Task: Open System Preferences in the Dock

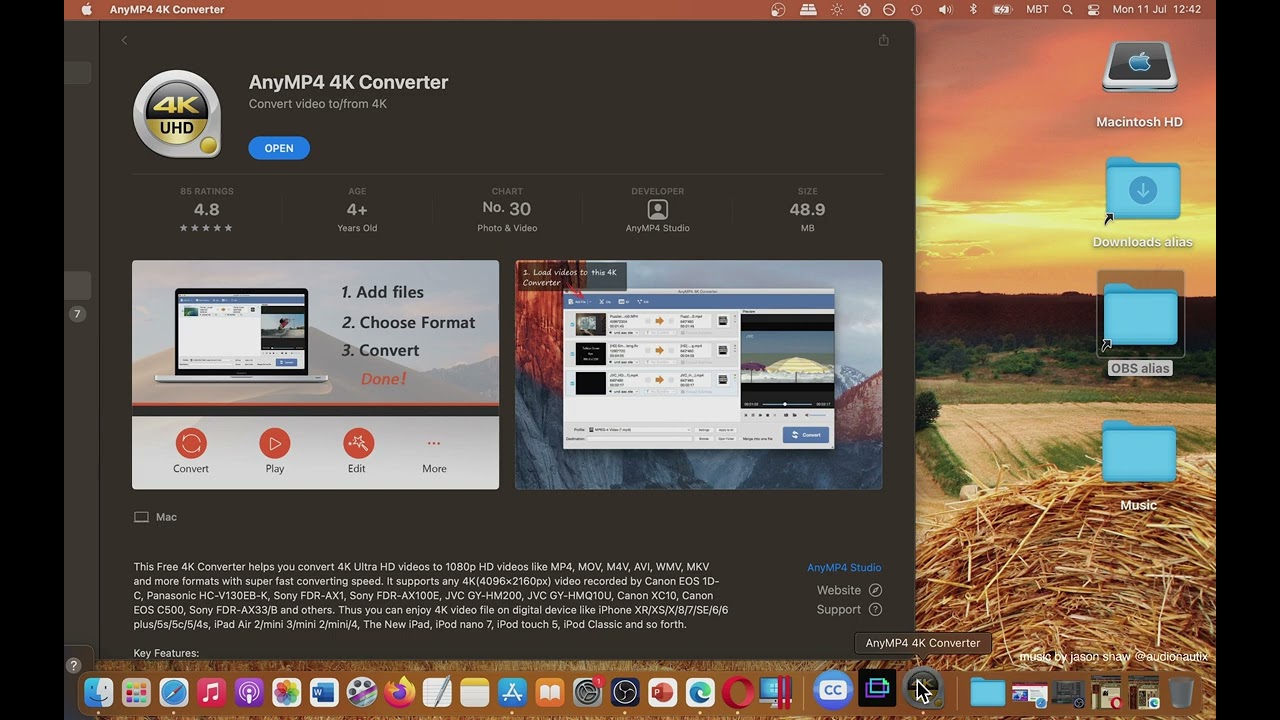Action: pos(588,692)
